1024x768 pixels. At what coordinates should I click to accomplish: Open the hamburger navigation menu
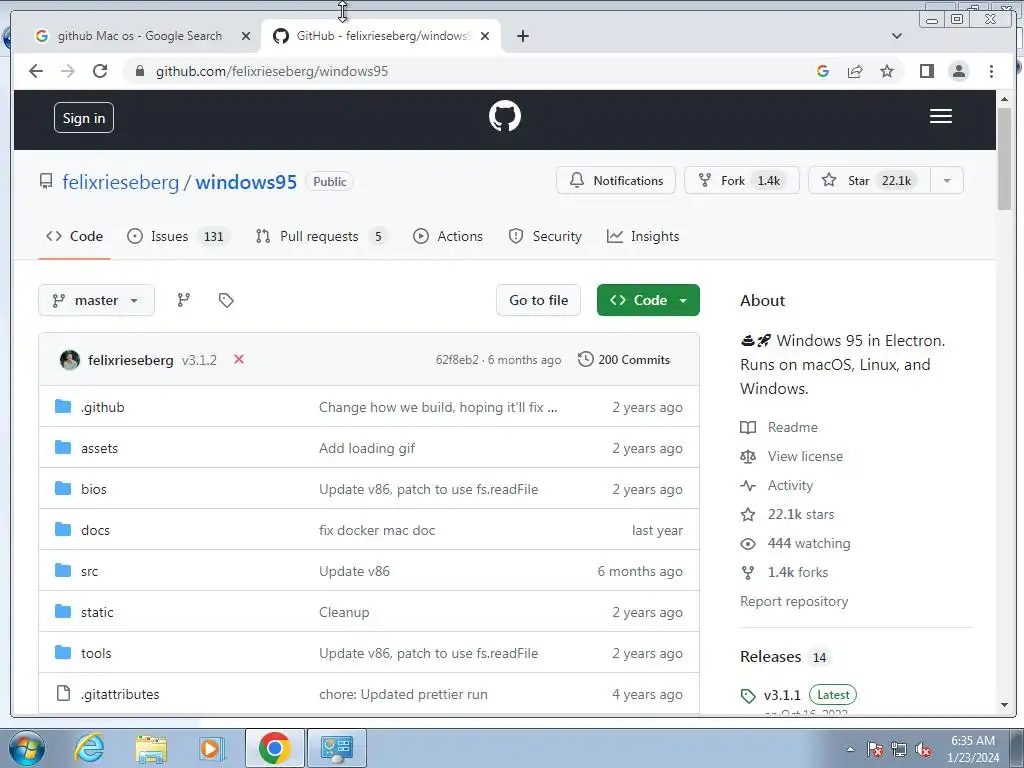(940, 116)
